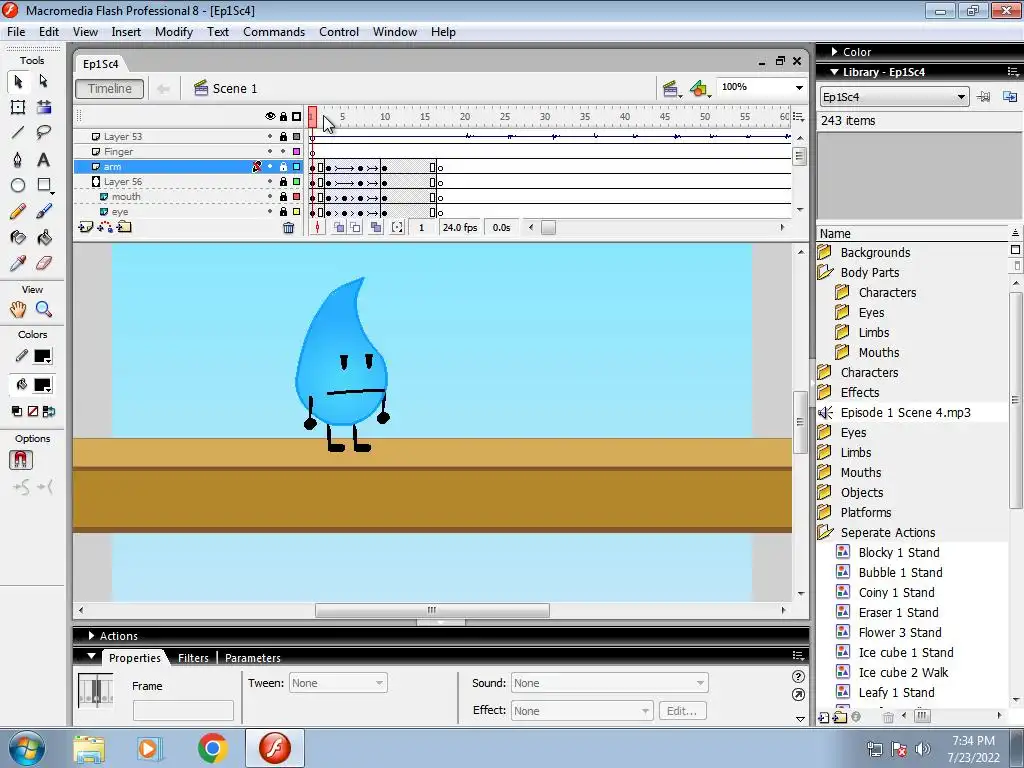This screenshot has height=768, width=1024.
Task: Click the Timeline toggle button
Action: point(110,89)
